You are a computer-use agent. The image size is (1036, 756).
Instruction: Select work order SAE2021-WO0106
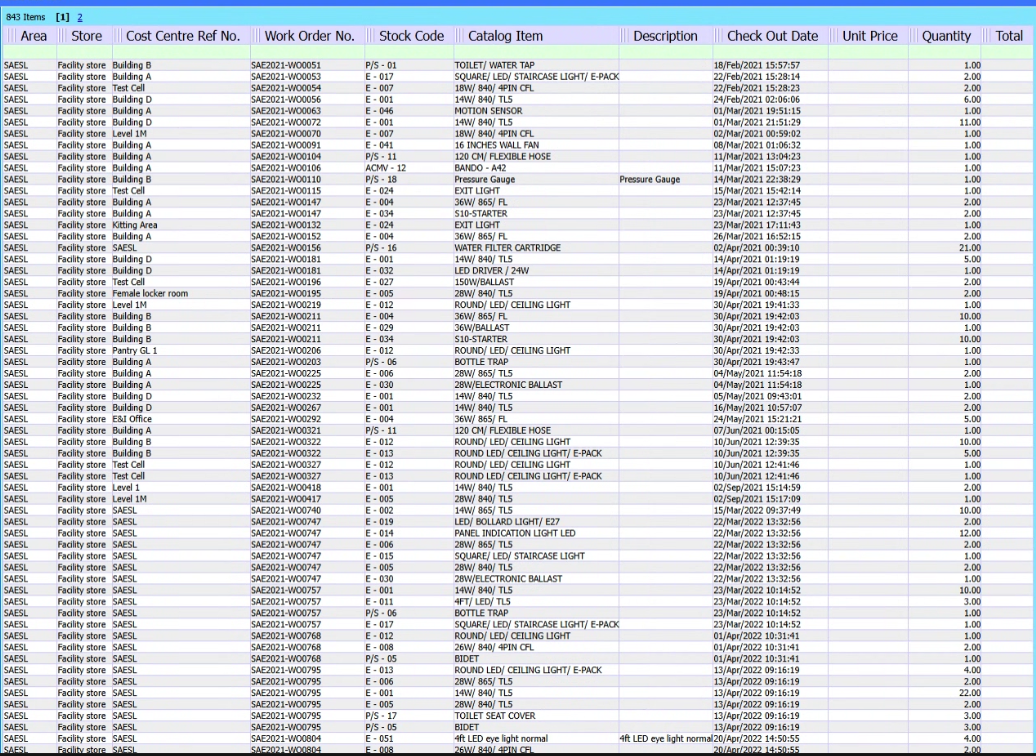click(286, 168)
